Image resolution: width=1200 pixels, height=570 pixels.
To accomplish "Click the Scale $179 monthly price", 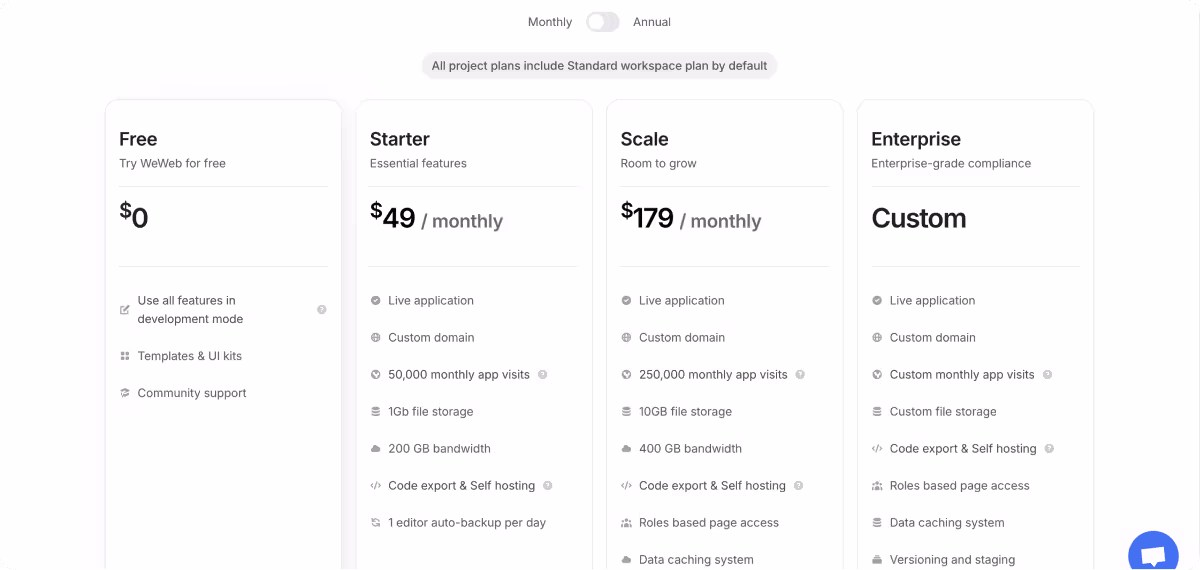I will pos(691,219).
